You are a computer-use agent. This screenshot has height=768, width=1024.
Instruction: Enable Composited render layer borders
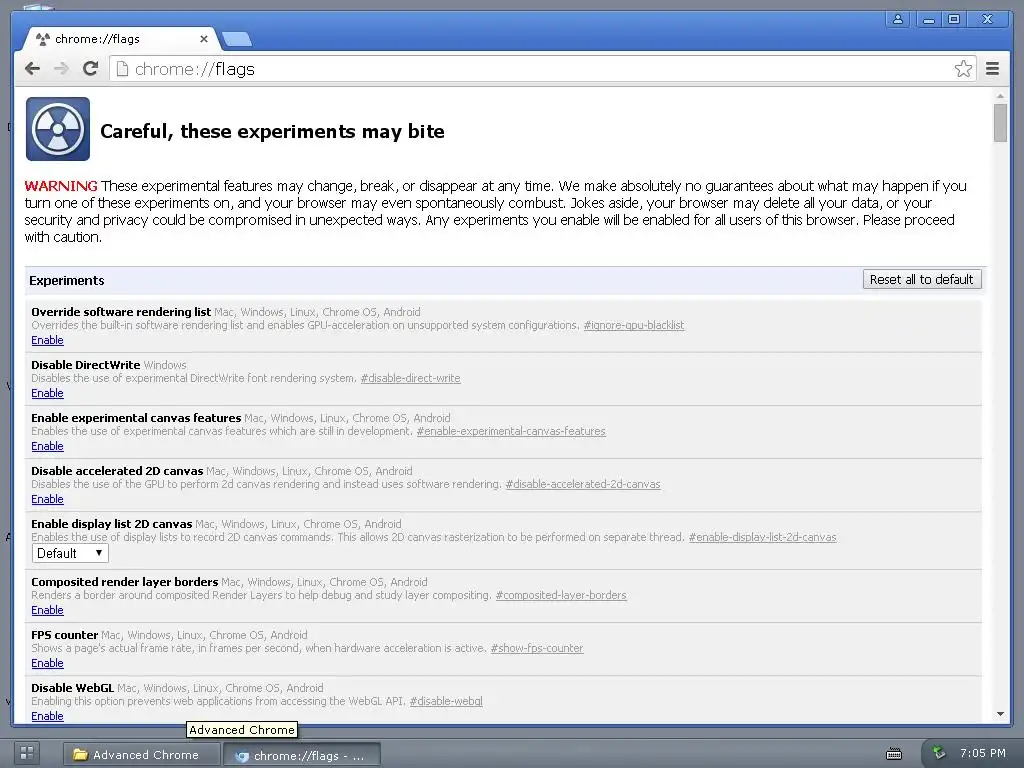[x=47, y=610]
